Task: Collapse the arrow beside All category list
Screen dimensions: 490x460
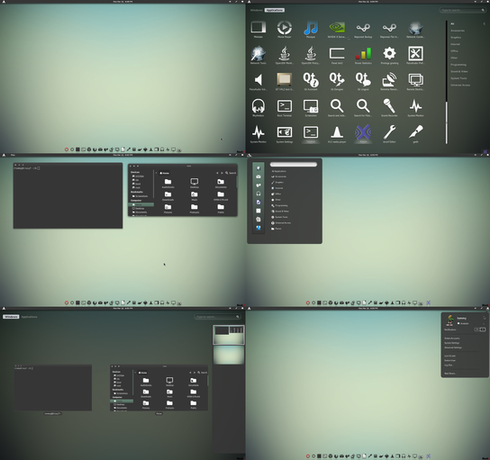Action: (484, 24)
